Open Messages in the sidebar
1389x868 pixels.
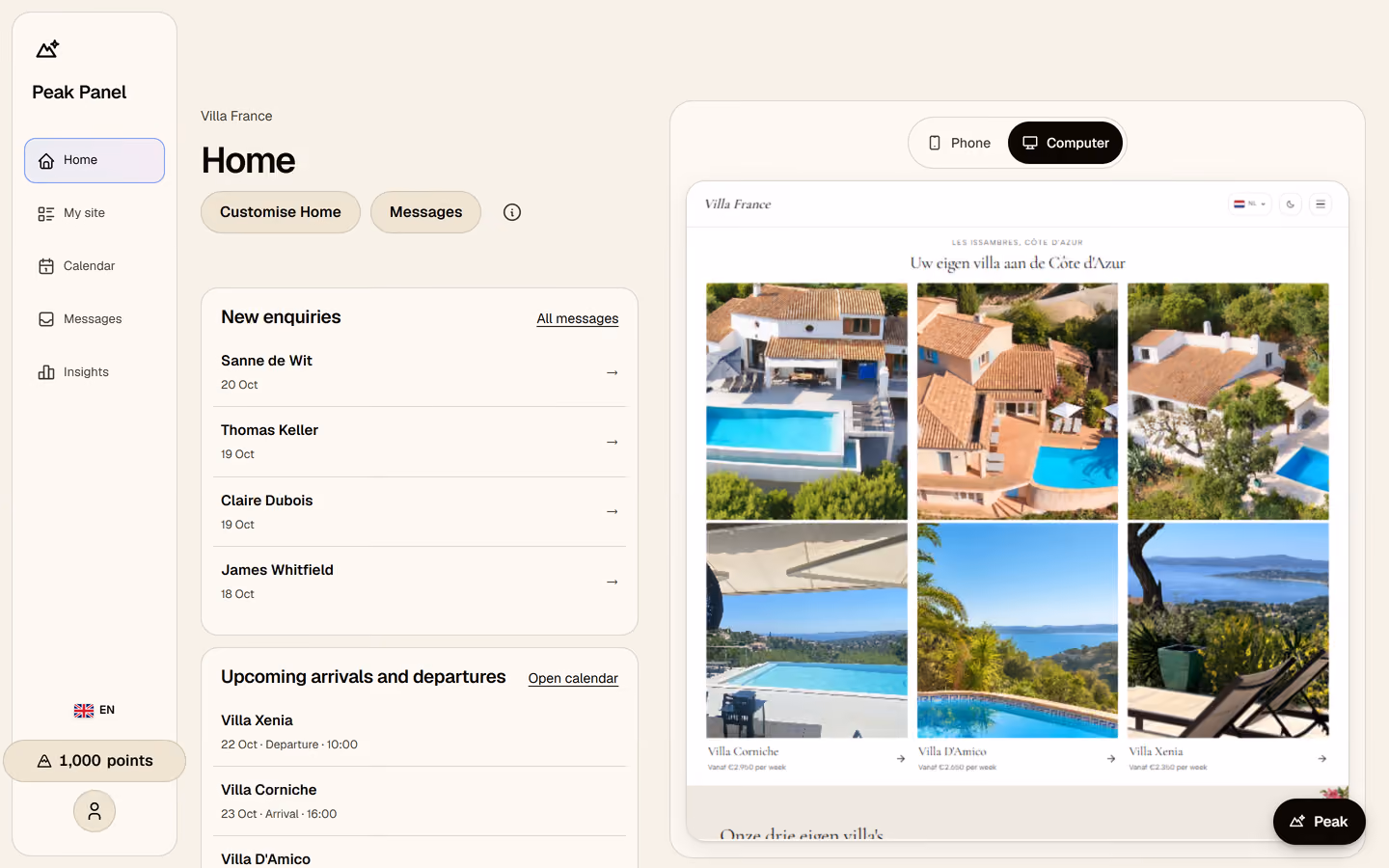pyautogui.click(x=95, y=319)
